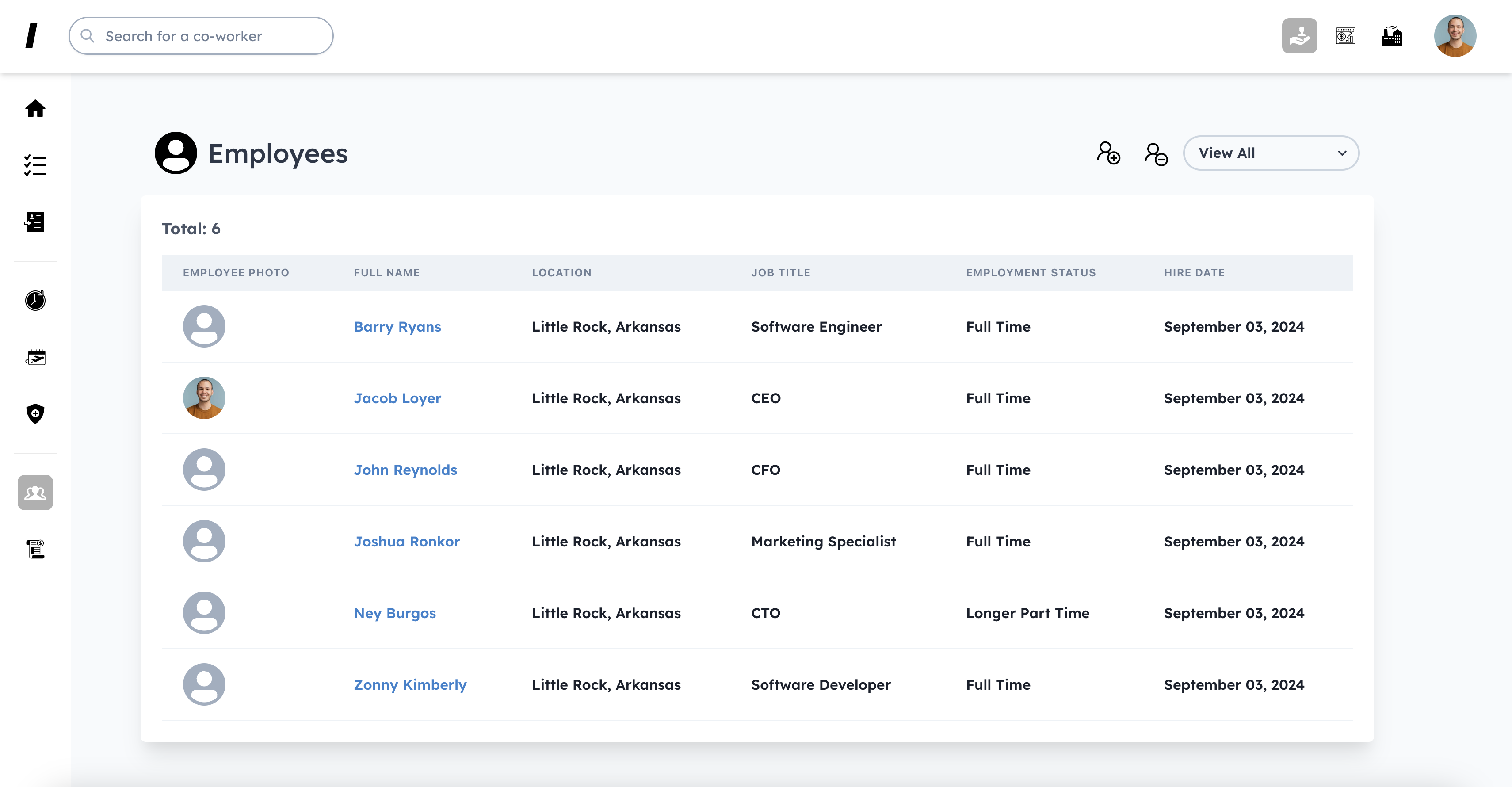Image resolution: width=1512 pixels, height=787 pixels.
Task: Open the scroll document sidebar icon
Action: click(35, 549)
